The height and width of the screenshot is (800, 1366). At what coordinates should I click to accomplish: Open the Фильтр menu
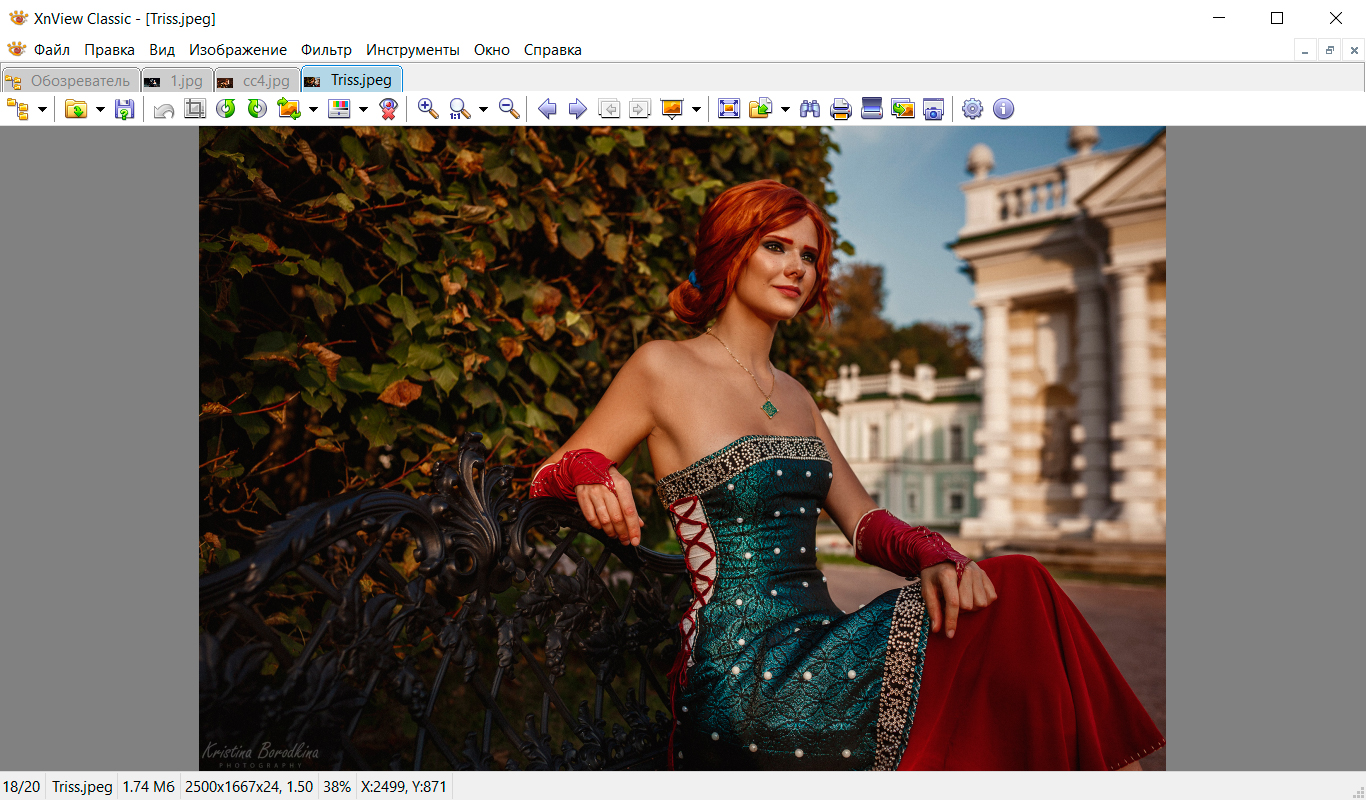click(x=326, y=50)
